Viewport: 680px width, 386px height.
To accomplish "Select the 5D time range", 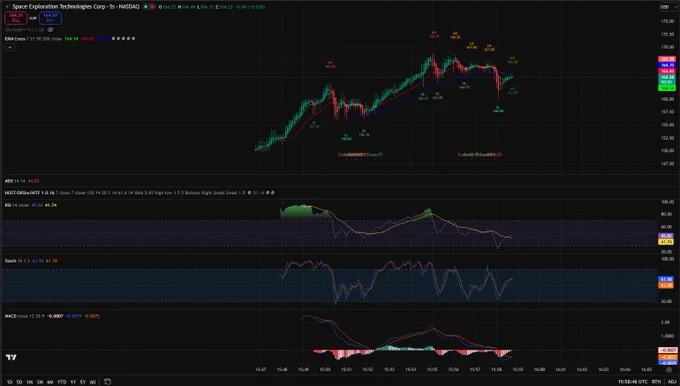I will (19, 382).
